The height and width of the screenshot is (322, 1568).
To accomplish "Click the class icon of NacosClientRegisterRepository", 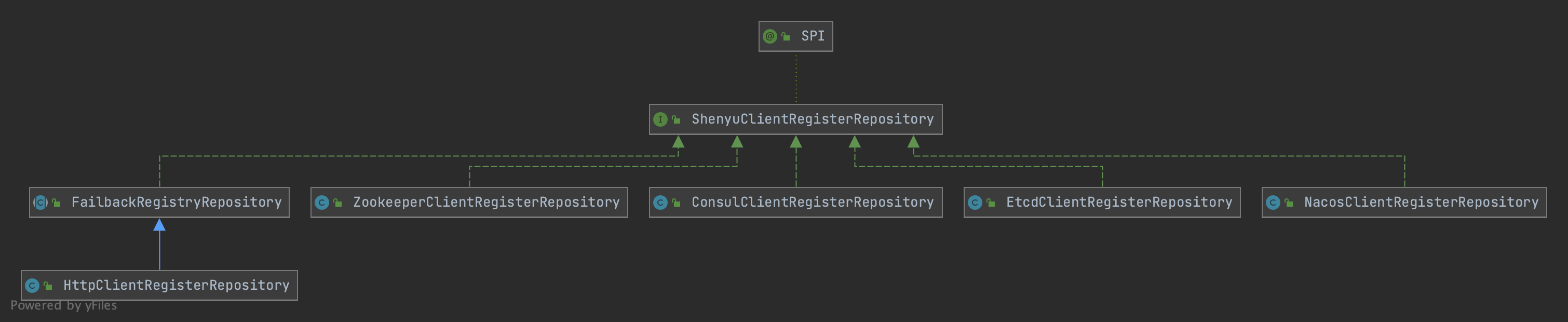I will coord(1273,203).
